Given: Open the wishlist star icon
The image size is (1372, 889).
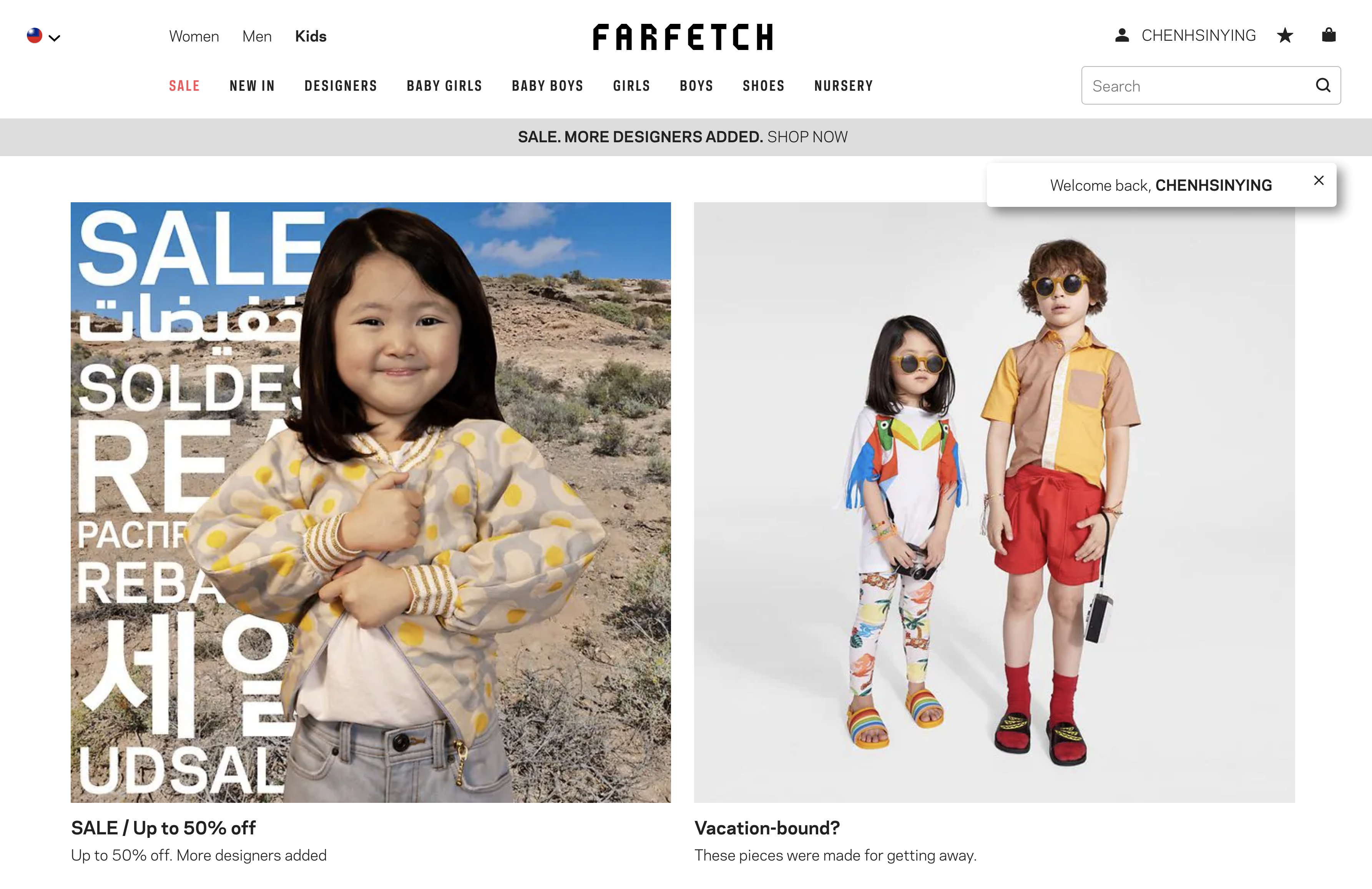Looking at the screenshot, I should point(1285,36).
